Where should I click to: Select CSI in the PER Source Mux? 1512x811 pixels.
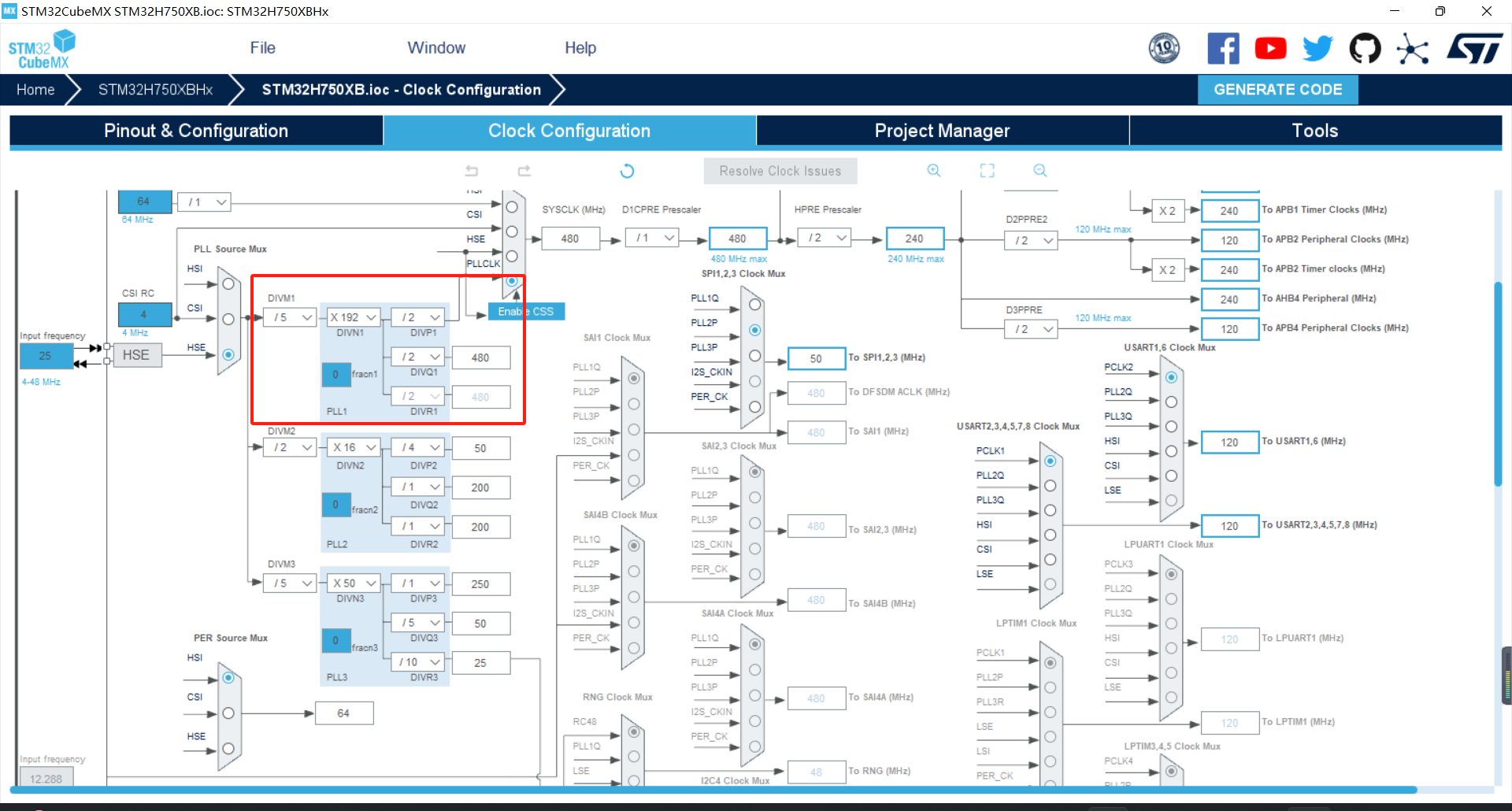coord(228,713)
